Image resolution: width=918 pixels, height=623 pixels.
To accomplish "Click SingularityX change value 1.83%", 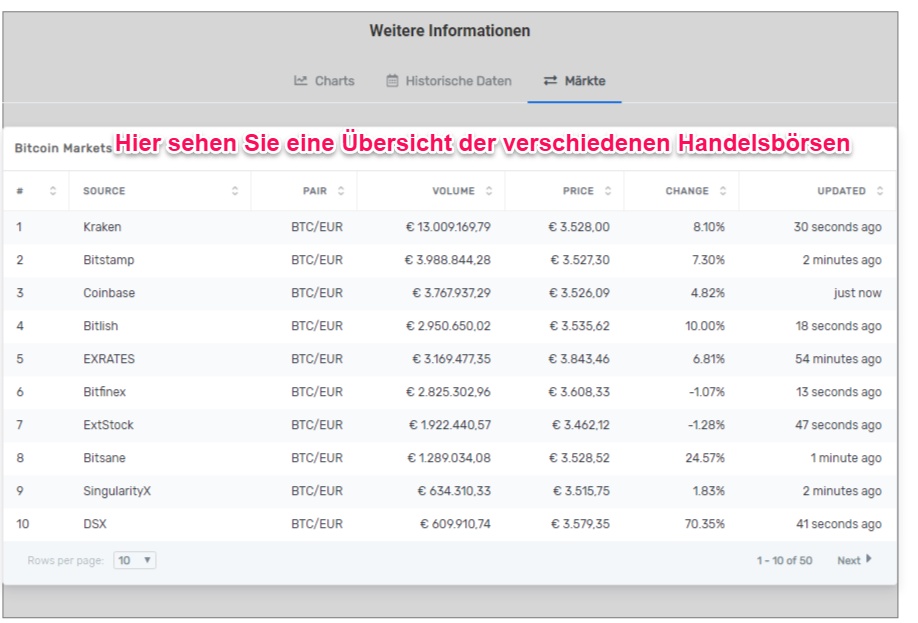I will tap(708, 491).
